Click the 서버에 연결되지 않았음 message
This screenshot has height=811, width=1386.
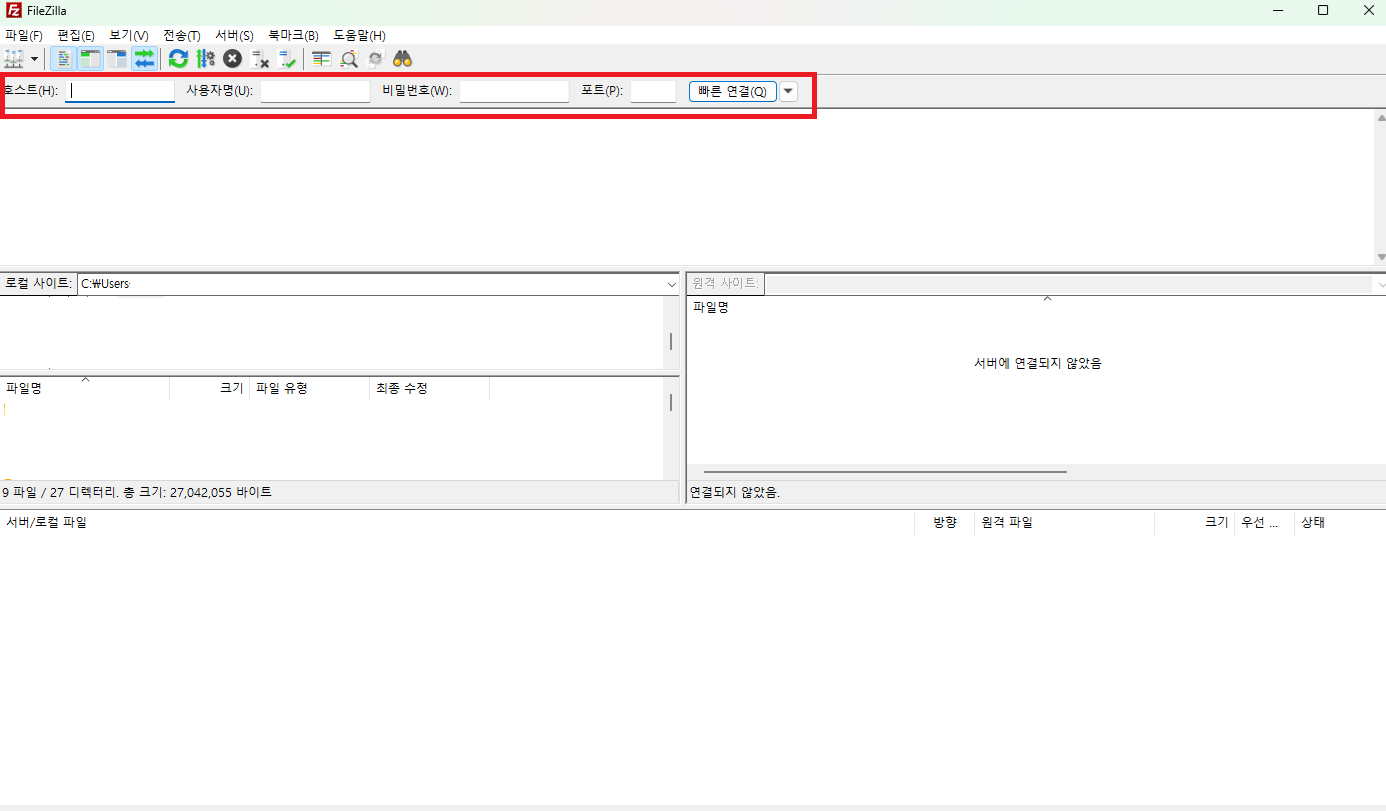[1037, 363]
